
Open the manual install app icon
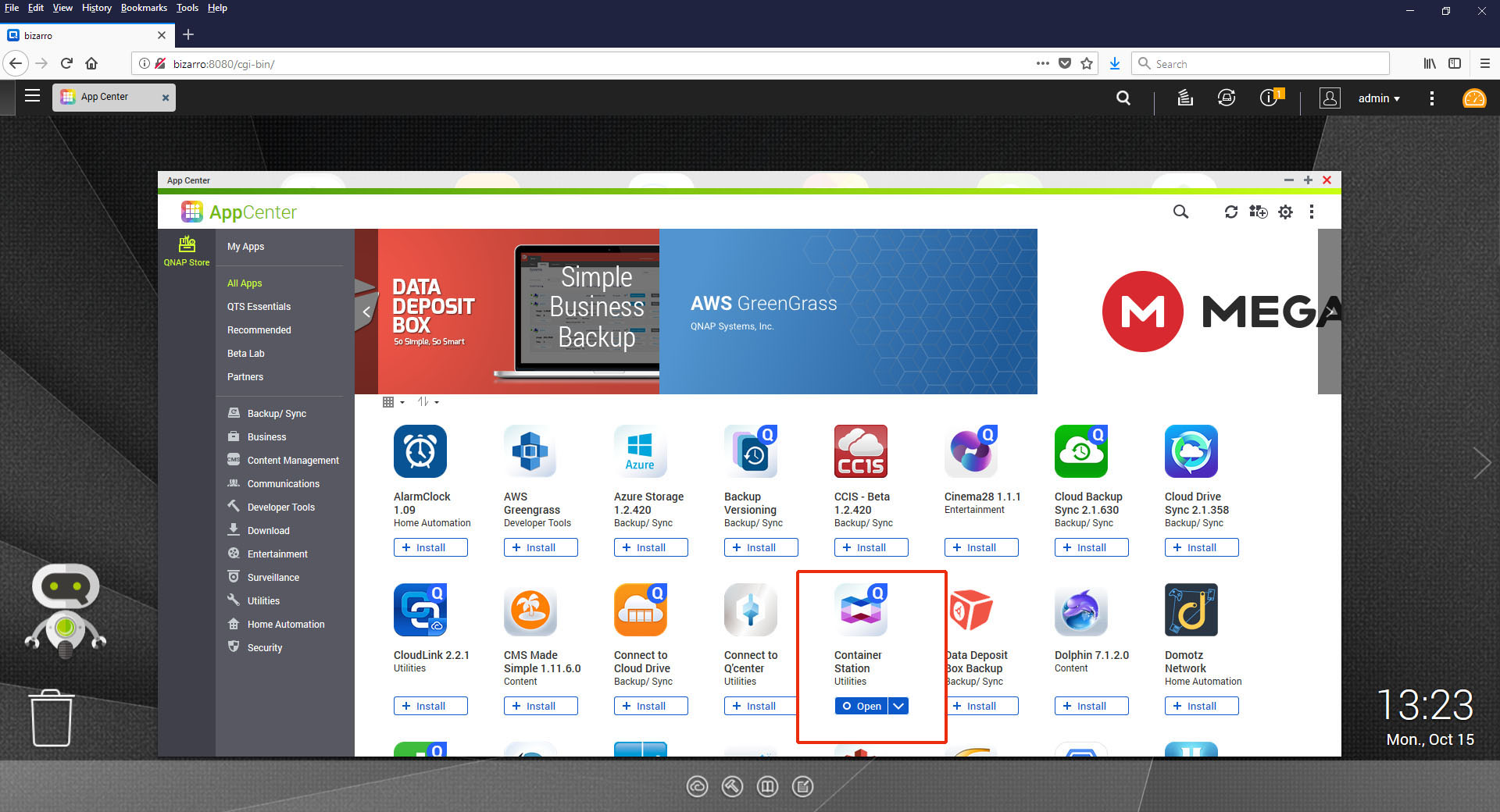[x=1258, y=212]
